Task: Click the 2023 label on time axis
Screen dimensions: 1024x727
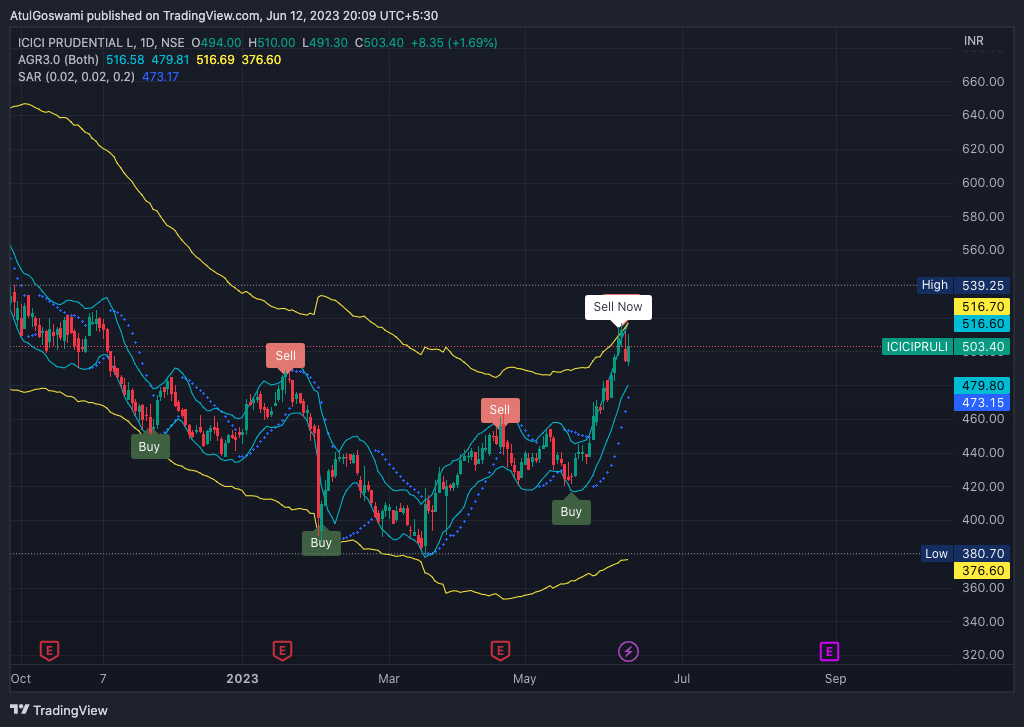Action: pyautogui.click(x=242, y=679)
